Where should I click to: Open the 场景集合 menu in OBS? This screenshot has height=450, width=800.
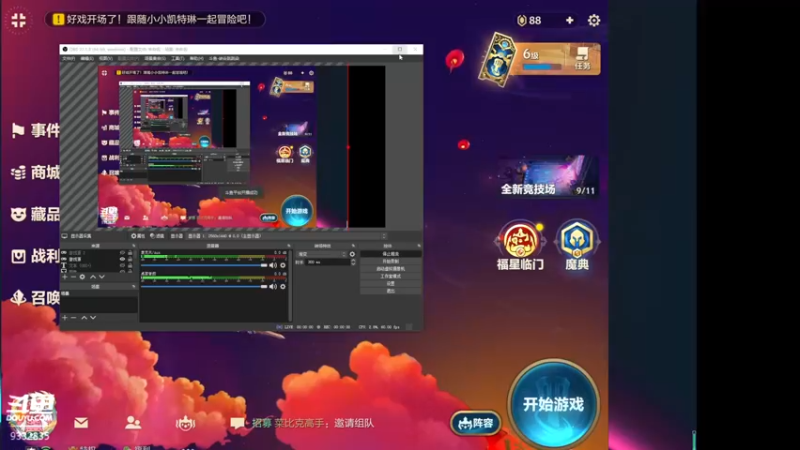click(155, 59)
